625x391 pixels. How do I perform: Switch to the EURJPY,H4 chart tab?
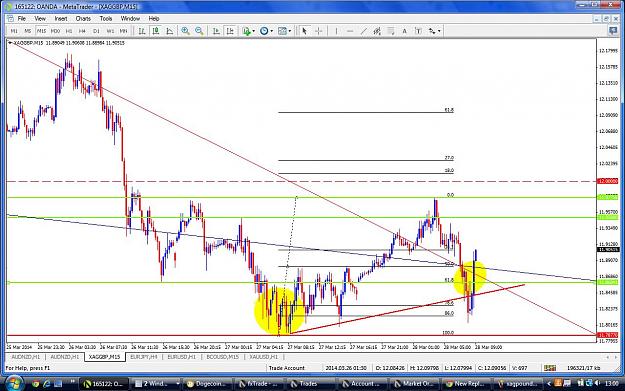click(x=144, y=357)
